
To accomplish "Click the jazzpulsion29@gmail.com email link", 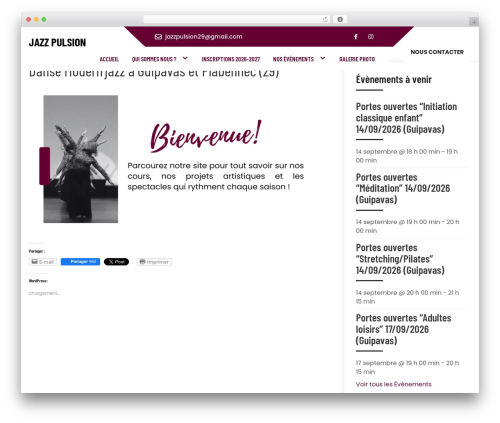I will 204,37.
